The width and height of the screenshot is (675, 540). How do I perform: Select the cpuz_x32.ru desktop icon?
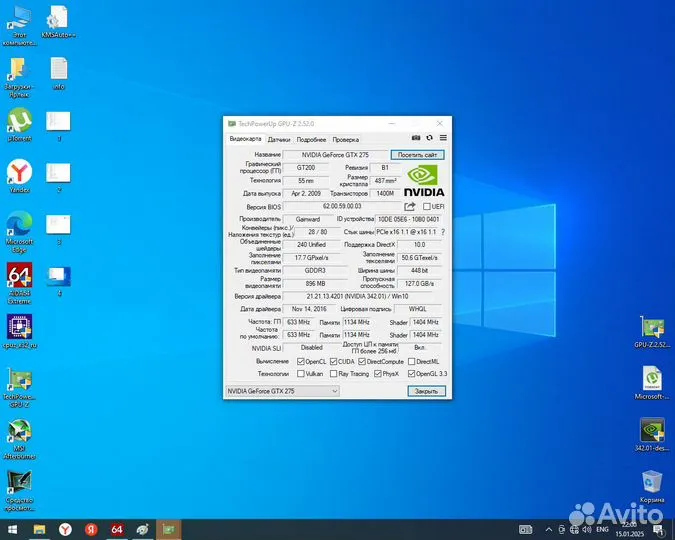(x=19, y=332)
